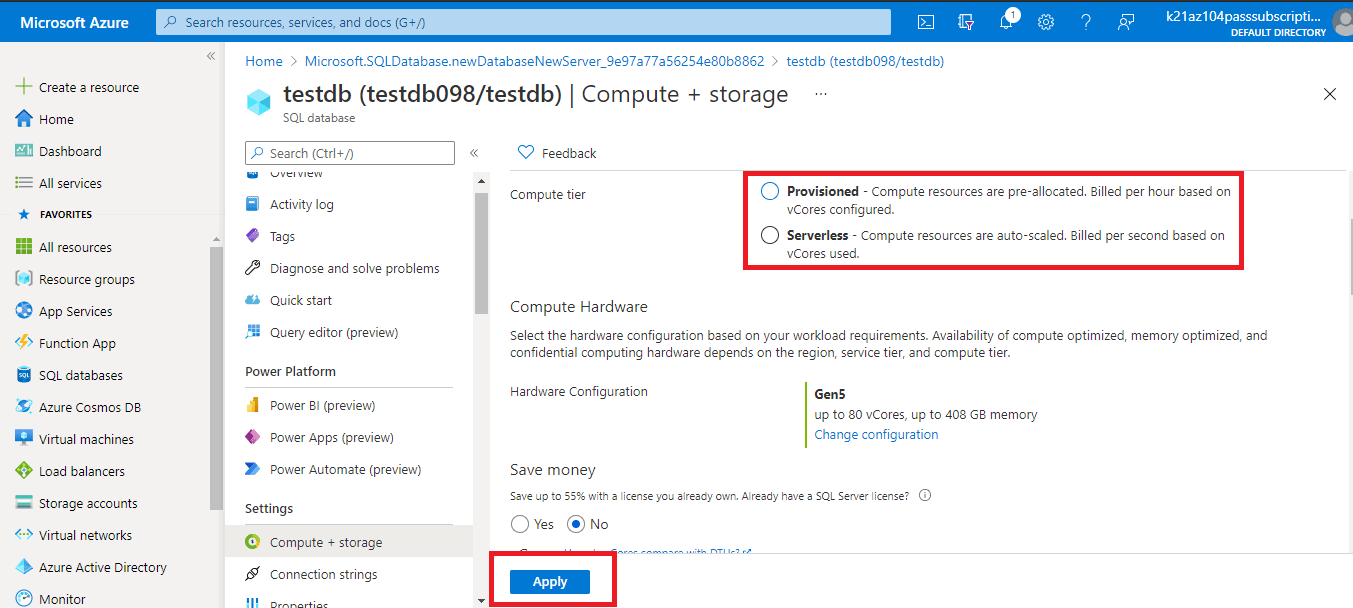Open Cloud Shell icon in top bar
1353x608 pixels.
927,22
